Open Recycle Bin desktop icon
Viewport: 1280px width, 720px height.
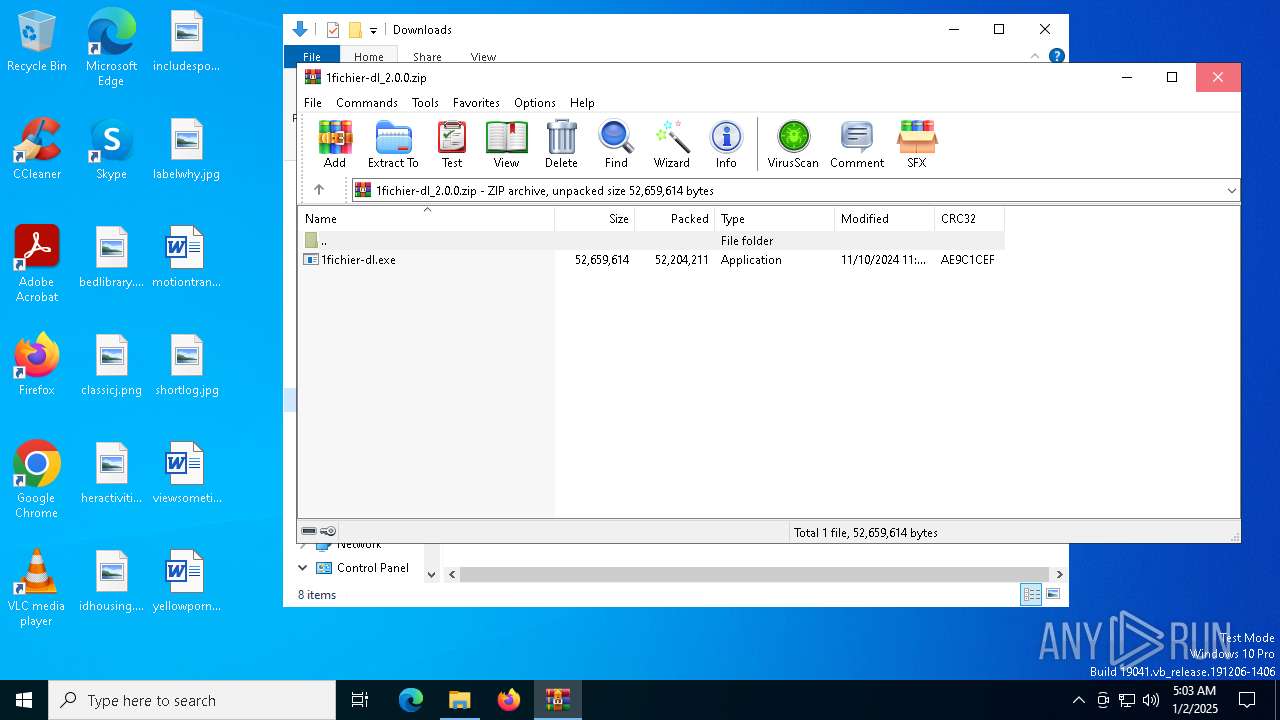coord(37,41)
